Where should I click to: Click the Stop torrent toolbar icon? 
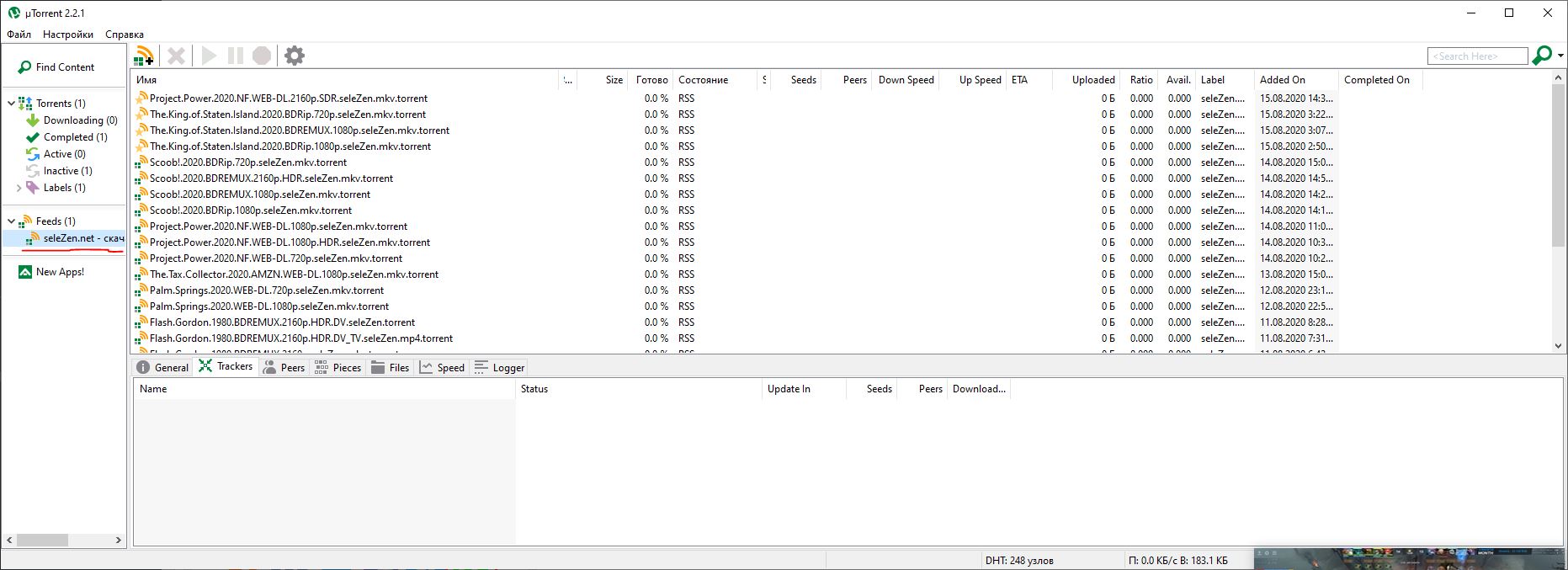[x=262, y=56]
